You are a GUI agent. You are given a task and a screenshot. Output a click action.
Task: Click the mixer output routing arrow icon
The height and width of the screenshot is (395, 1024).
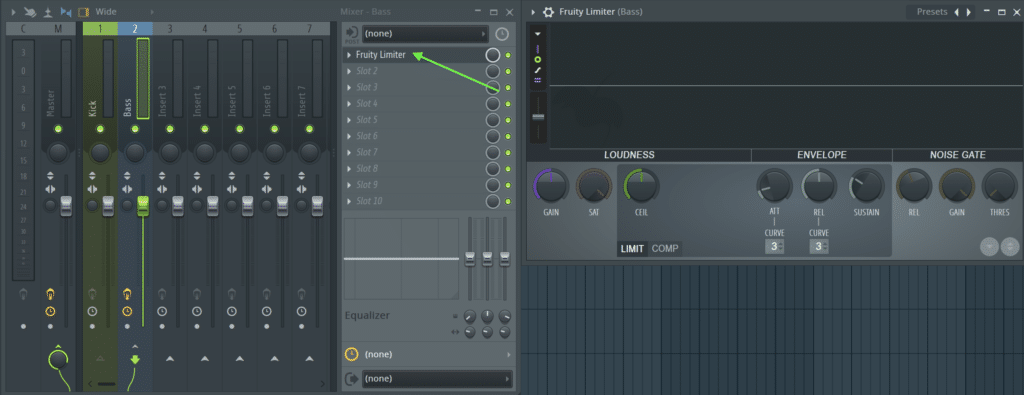pyautogui.click(x=351, y=379)
